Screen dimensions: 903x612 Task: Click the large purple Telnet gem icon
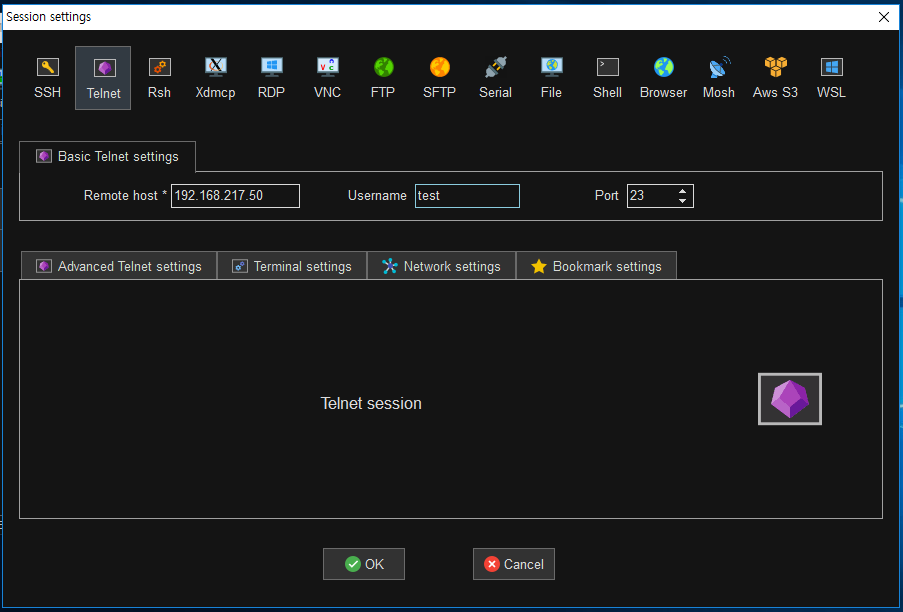coord(790,399)
